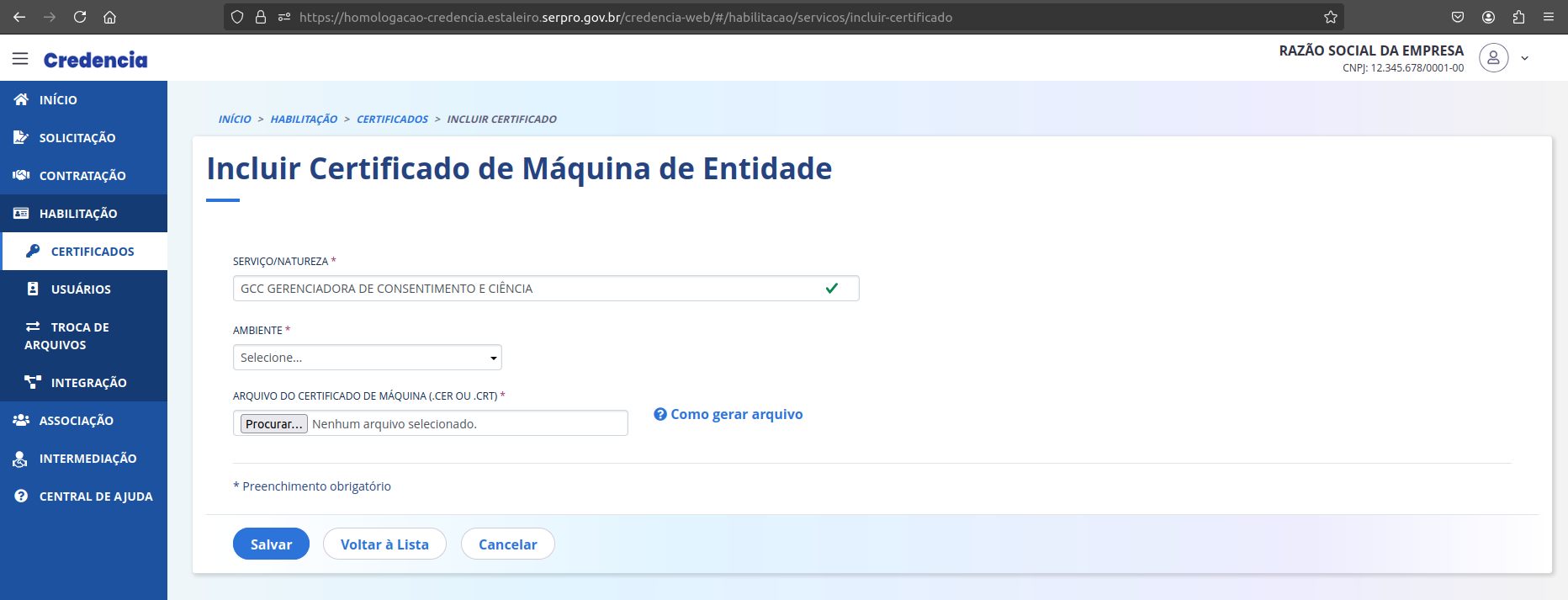
Task: Click the RAZÃO SOCIAL DA EMPRESA text
Action: tap(1371, 50)
